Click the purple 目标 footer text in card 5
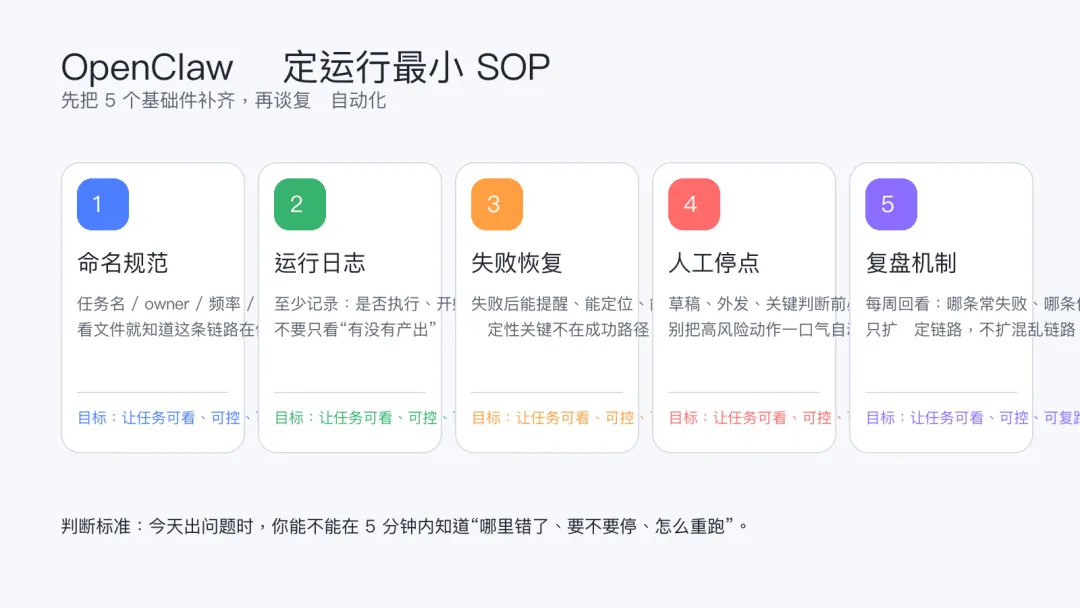Image resolution: width=1080 pixels, height=608 pixels. 948,418
